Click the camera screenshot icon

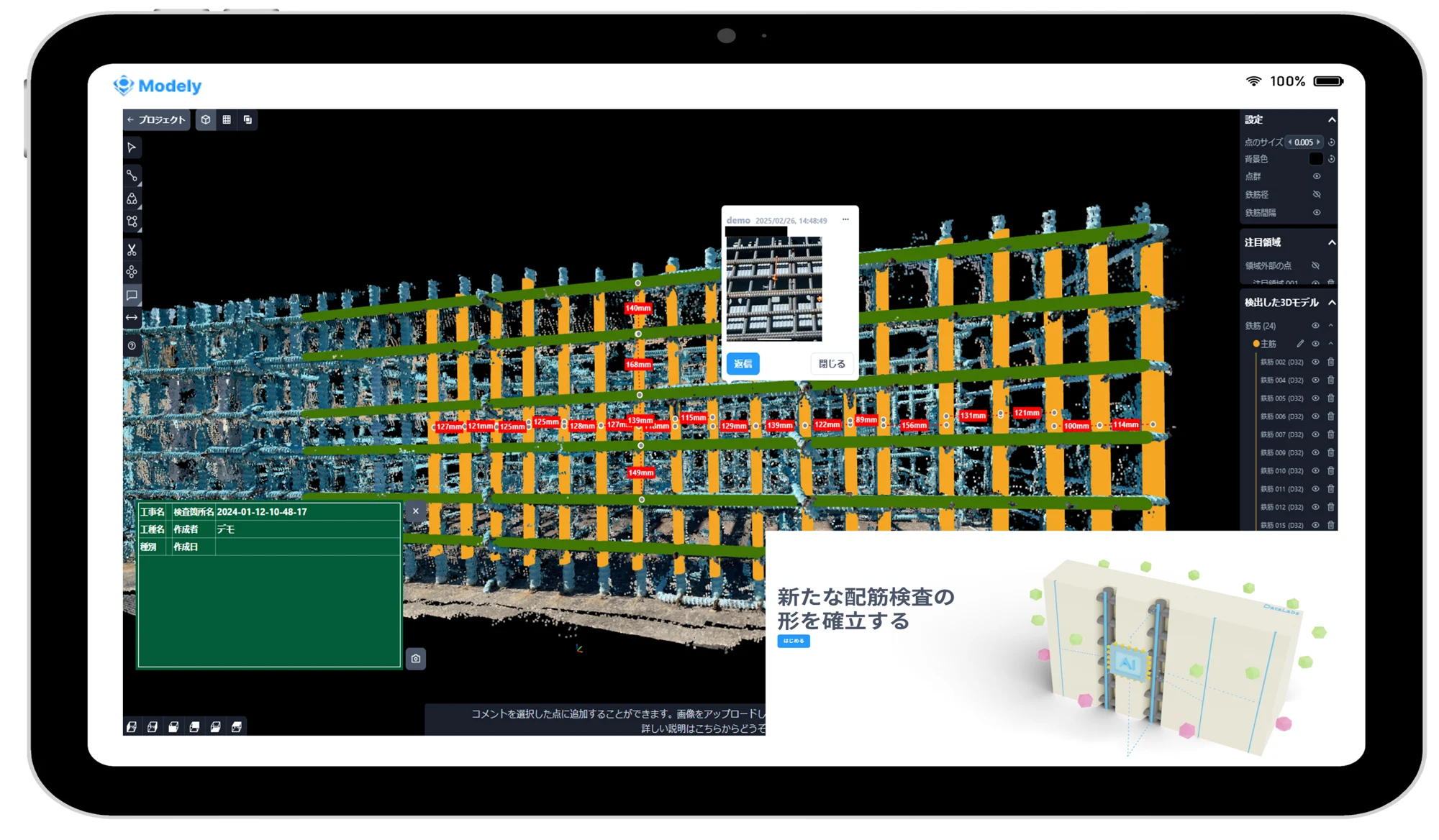pos(416,658)
